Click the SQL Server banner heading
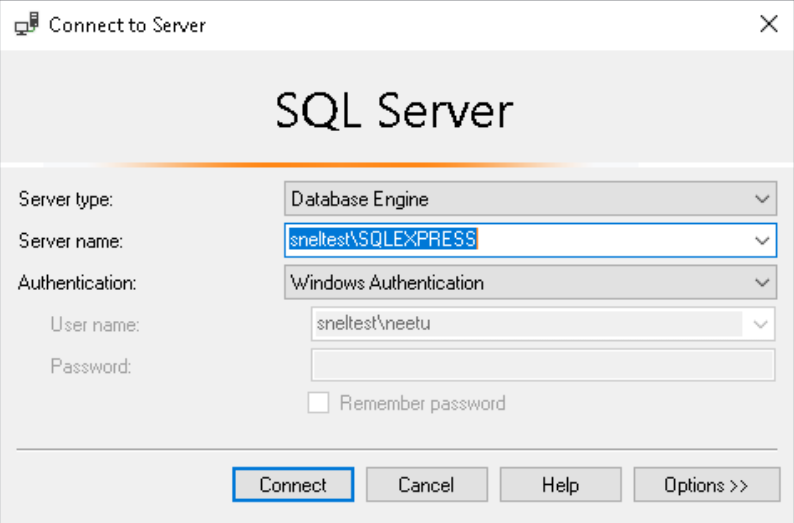Viewport: 794px width, 523px height. pos(394,112)
